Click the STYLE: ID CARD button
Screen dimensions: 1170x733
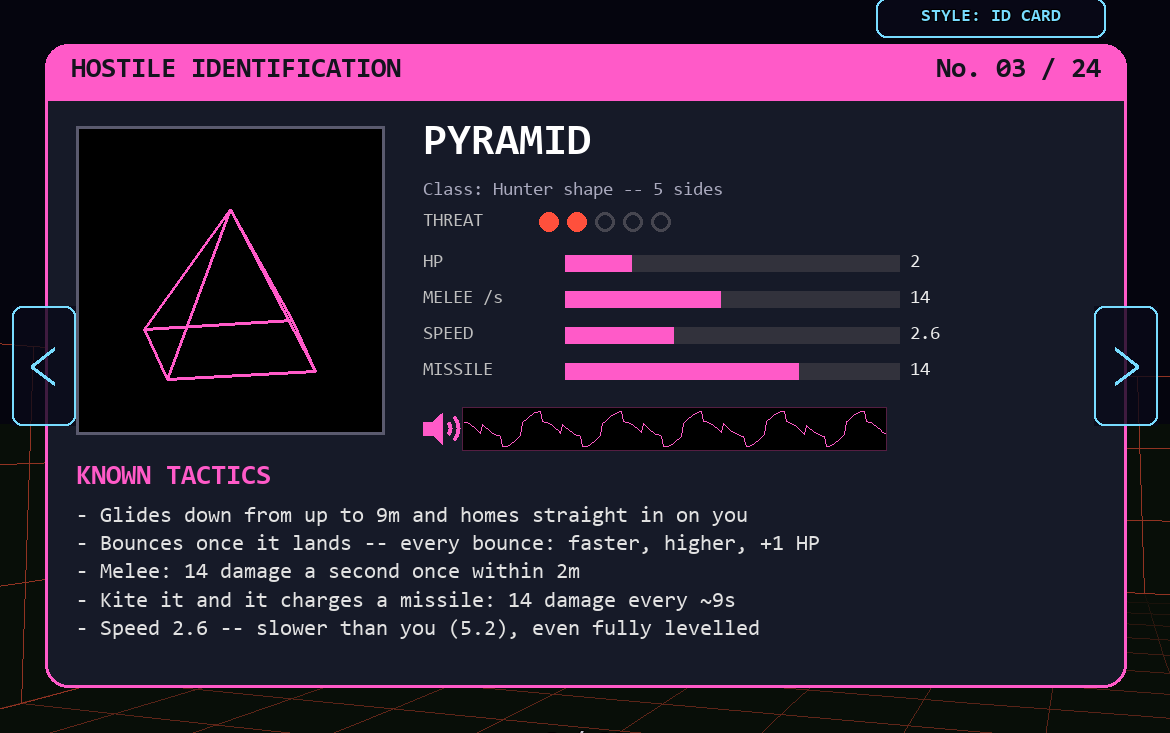tap(990, 16)
